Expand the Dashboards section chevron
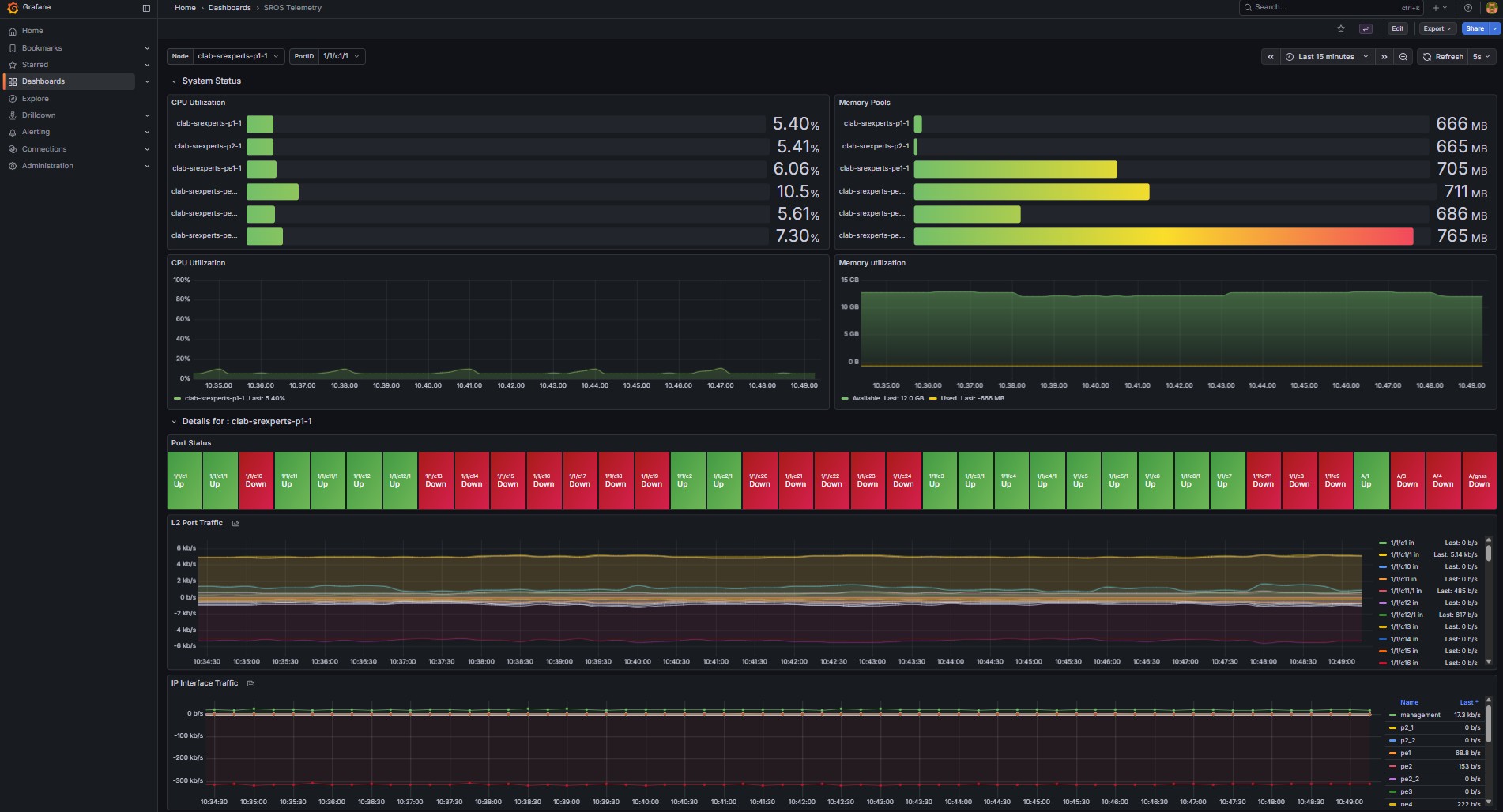 point(147,81)
